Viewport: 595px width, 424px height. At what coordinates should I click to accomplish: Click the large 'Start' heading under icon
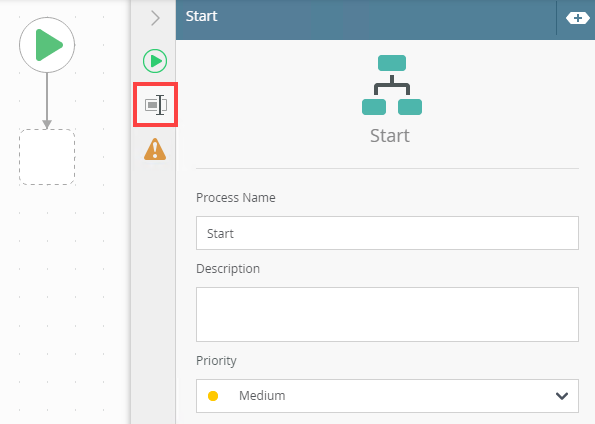[x=390, y=136]
